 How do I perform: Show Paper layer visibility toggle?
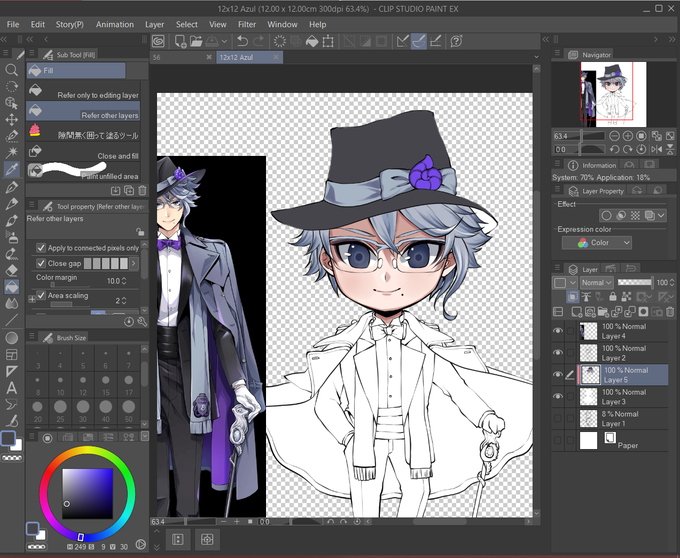click(558, 440)
